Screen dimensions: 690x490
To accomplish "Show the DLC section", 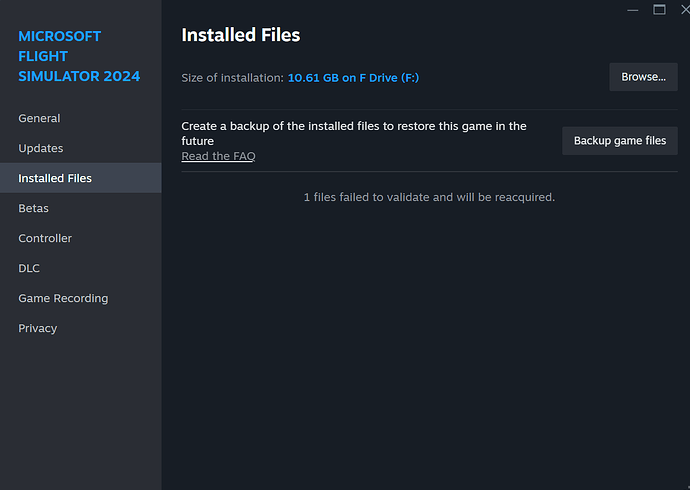I will coord(29,268).
